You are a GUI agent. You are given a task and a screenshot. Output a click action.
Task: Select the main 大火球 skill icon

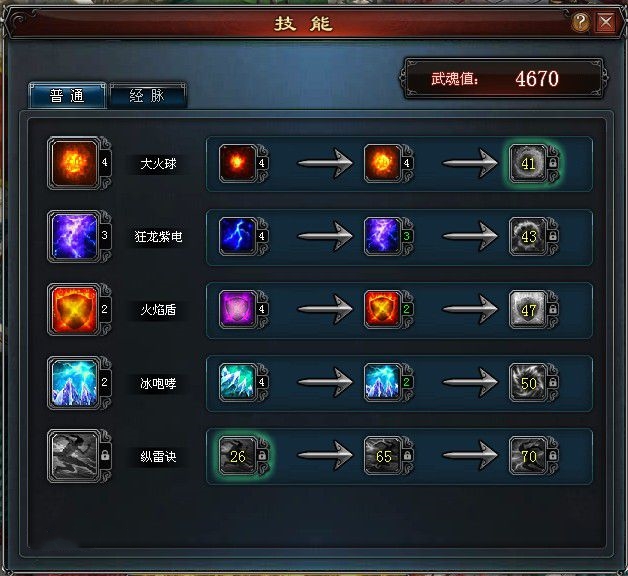pyautogui.click(x=74, y=163)
